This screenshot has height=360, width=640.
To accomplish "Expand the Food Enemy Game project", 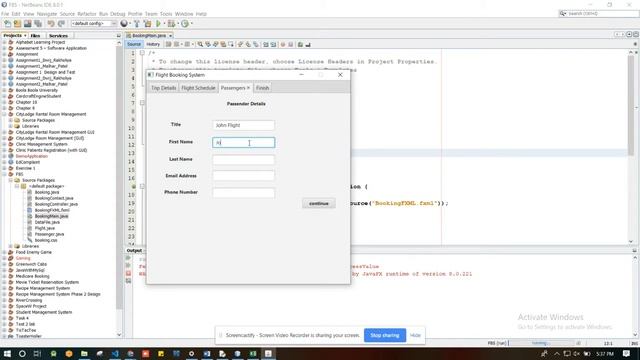I will (x=4, y=252).
